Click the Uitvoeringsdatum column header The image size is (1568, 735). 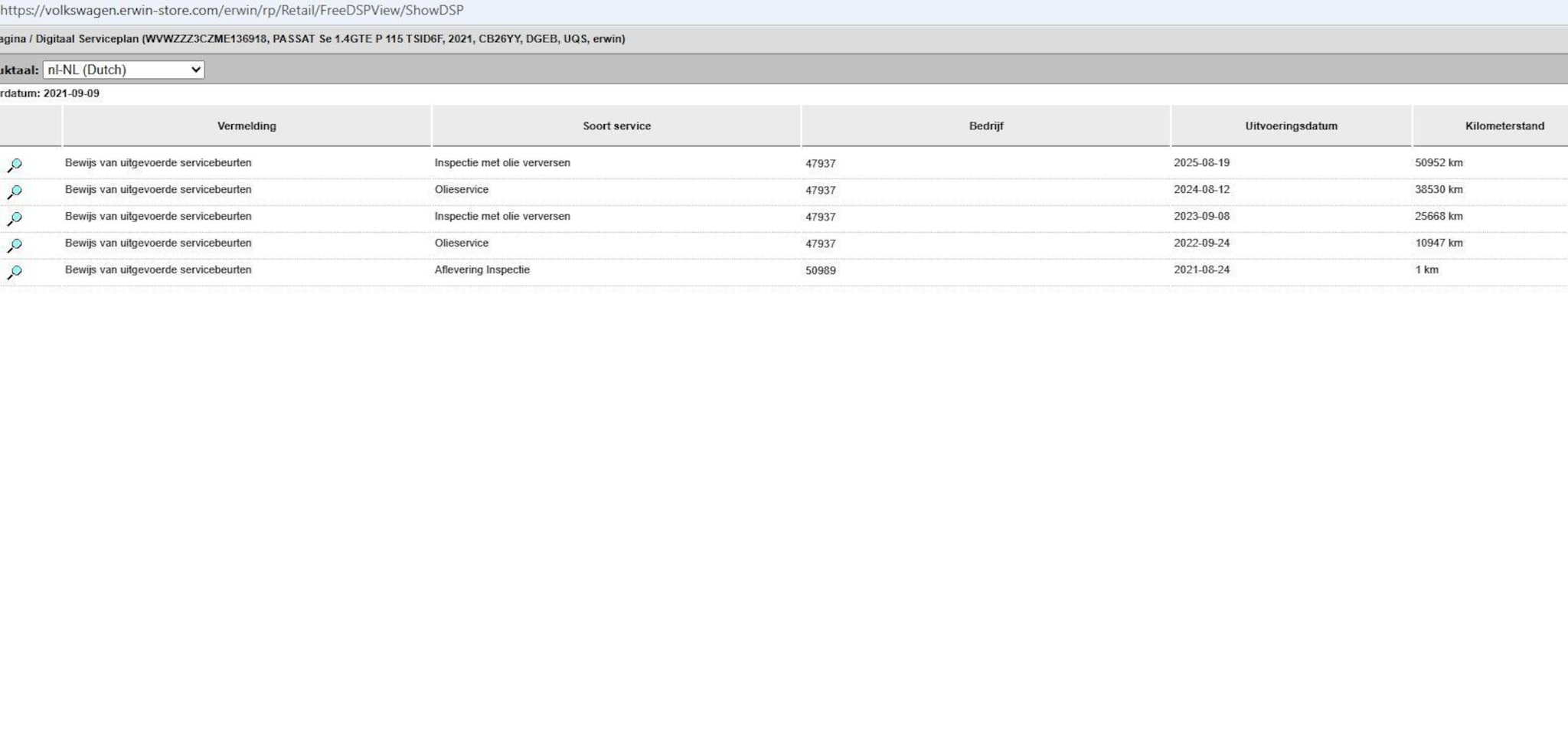(x=1291, y=126)
